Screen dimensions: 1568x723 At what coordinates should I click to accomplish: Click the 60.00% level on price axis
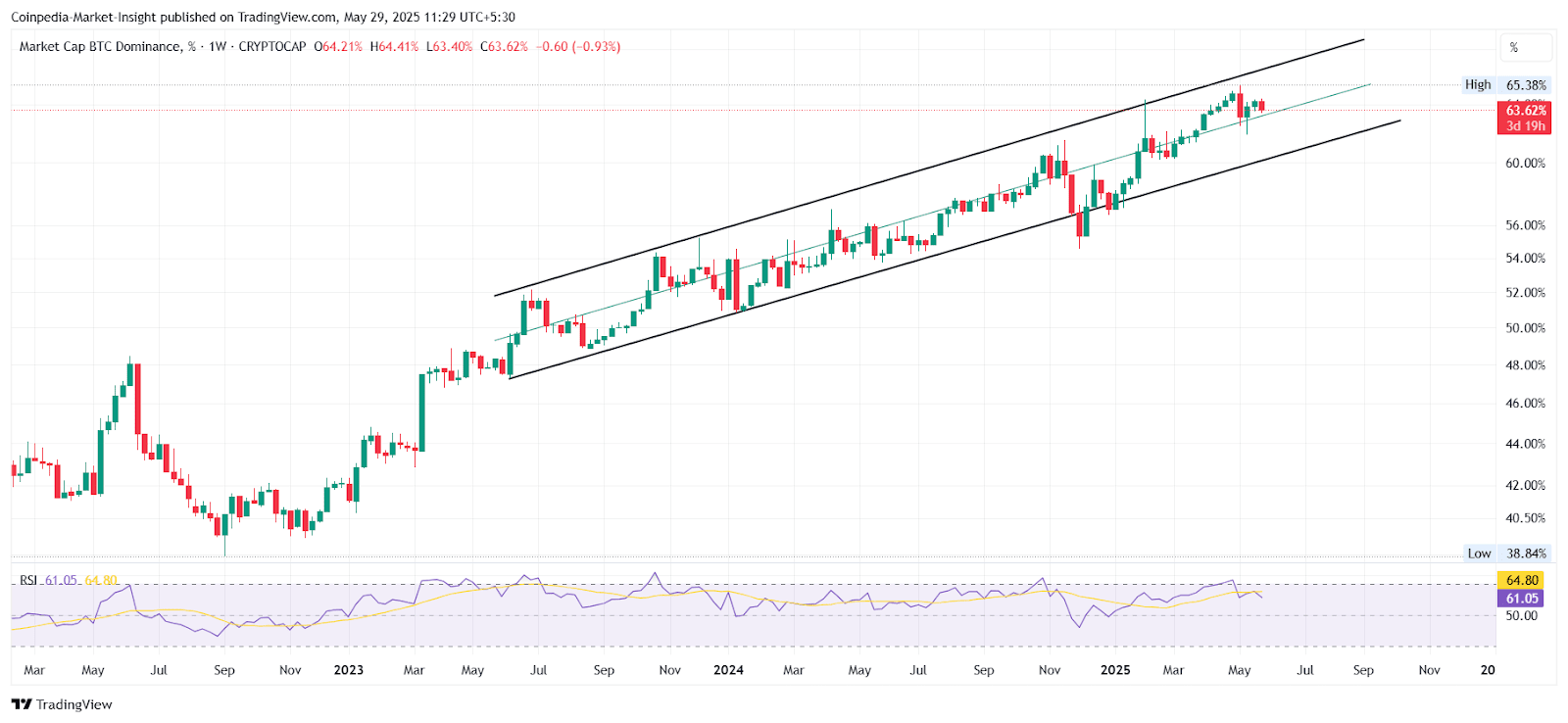click(x=1525, y=164)
